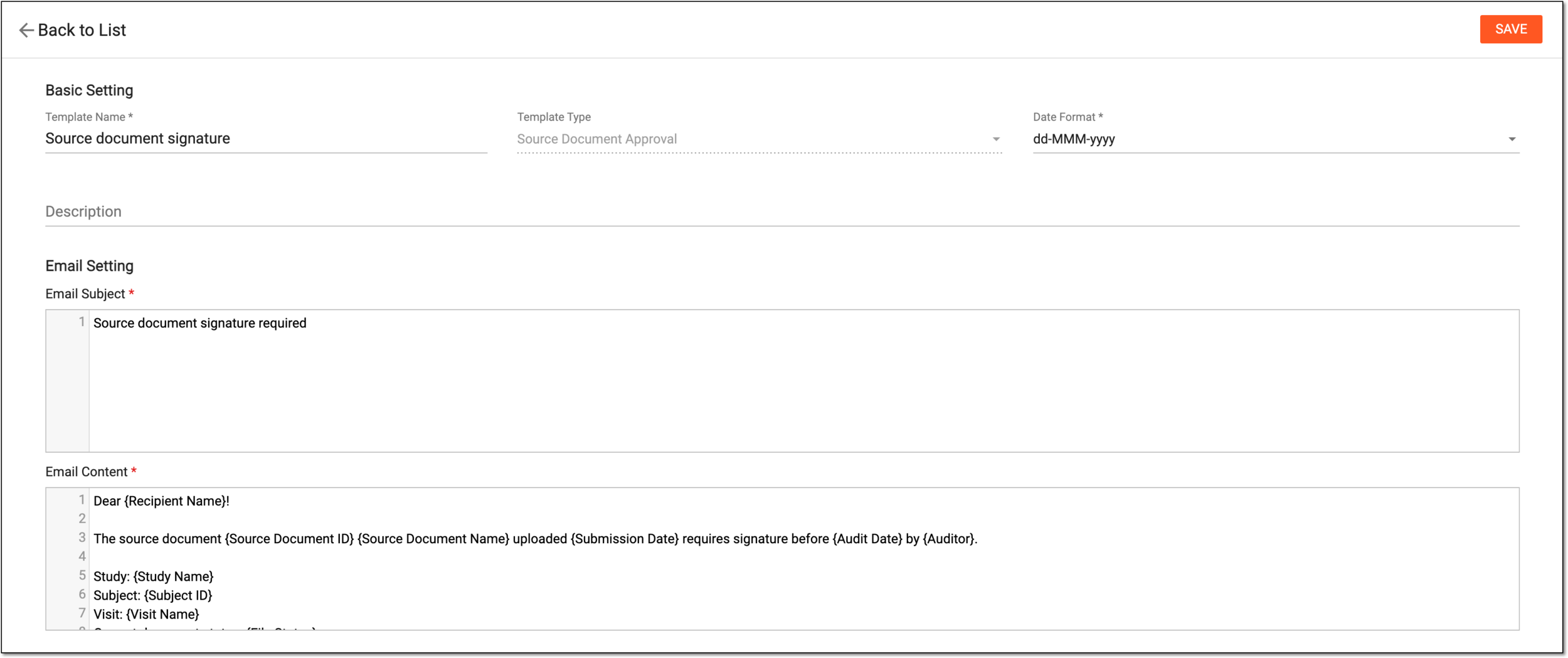Edit the Template Name field

266,139
